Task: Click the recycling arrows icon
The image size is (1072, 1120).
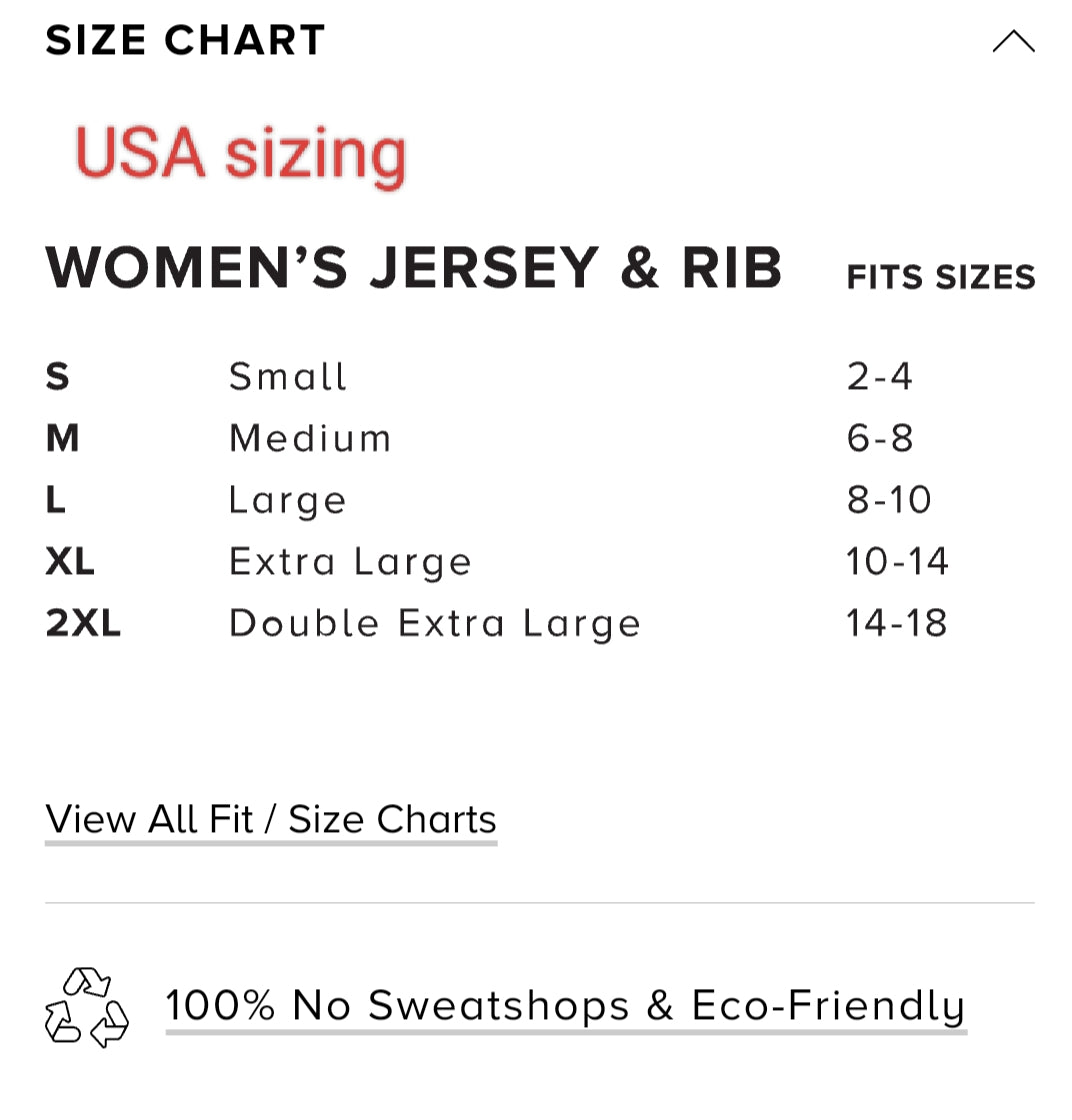Action: tap(87, 1007)
